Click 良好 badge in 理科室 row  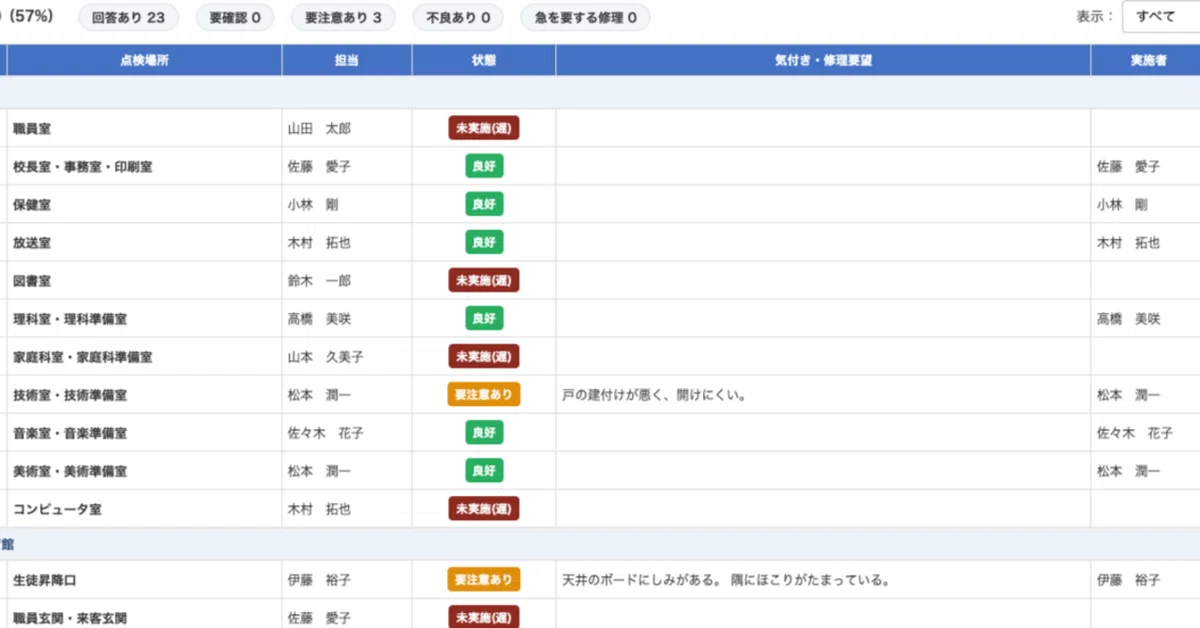[x=484, y=318]
